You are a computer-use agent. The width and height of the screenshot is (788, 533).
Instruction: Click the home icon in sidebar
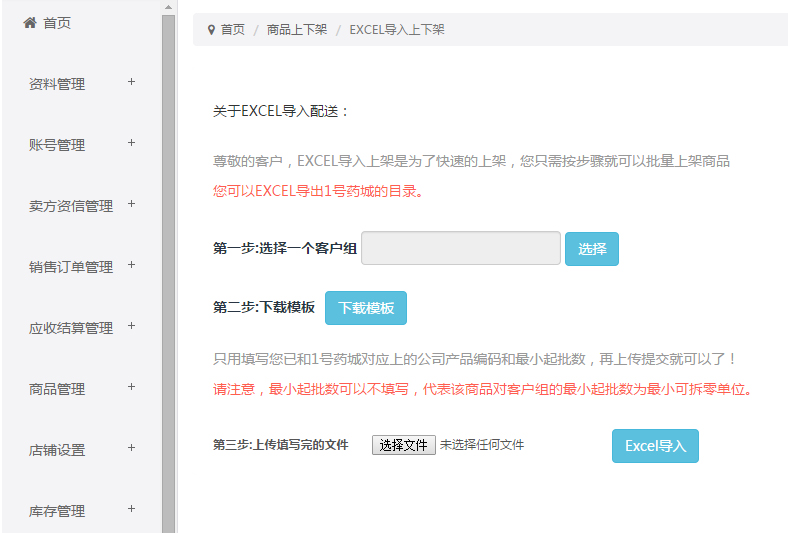tap(30, 22)
